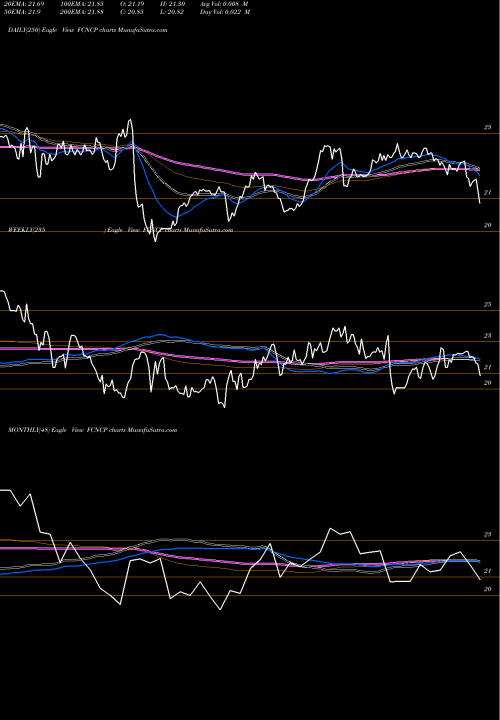The width and height of the screenshot is (500, 720).
Task: Click the 20 axis label on monthly chart
Action: [x=487, y=589]
